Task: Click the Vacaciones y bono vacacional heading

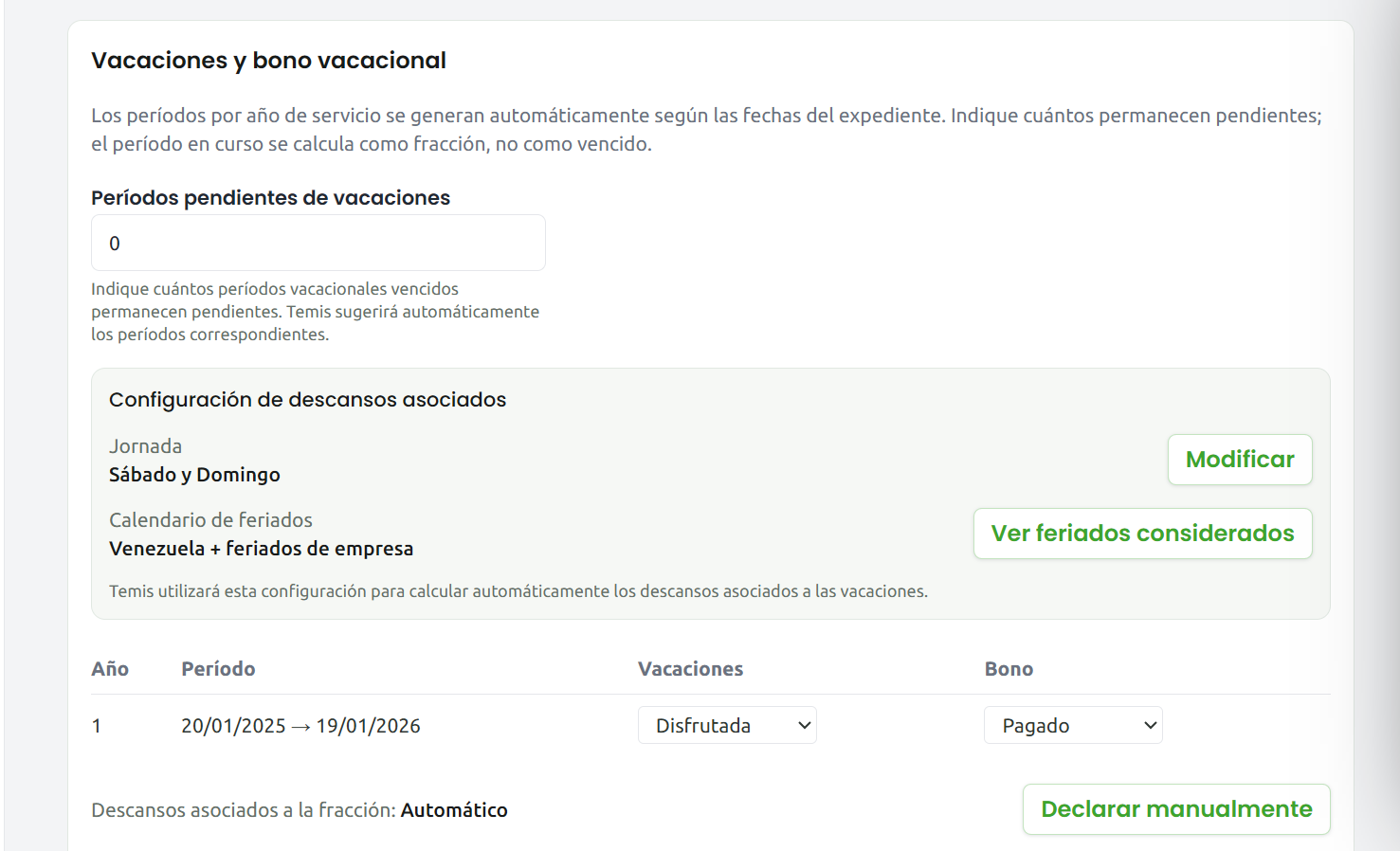Action: pyautogui.click(x=268, y=61)
